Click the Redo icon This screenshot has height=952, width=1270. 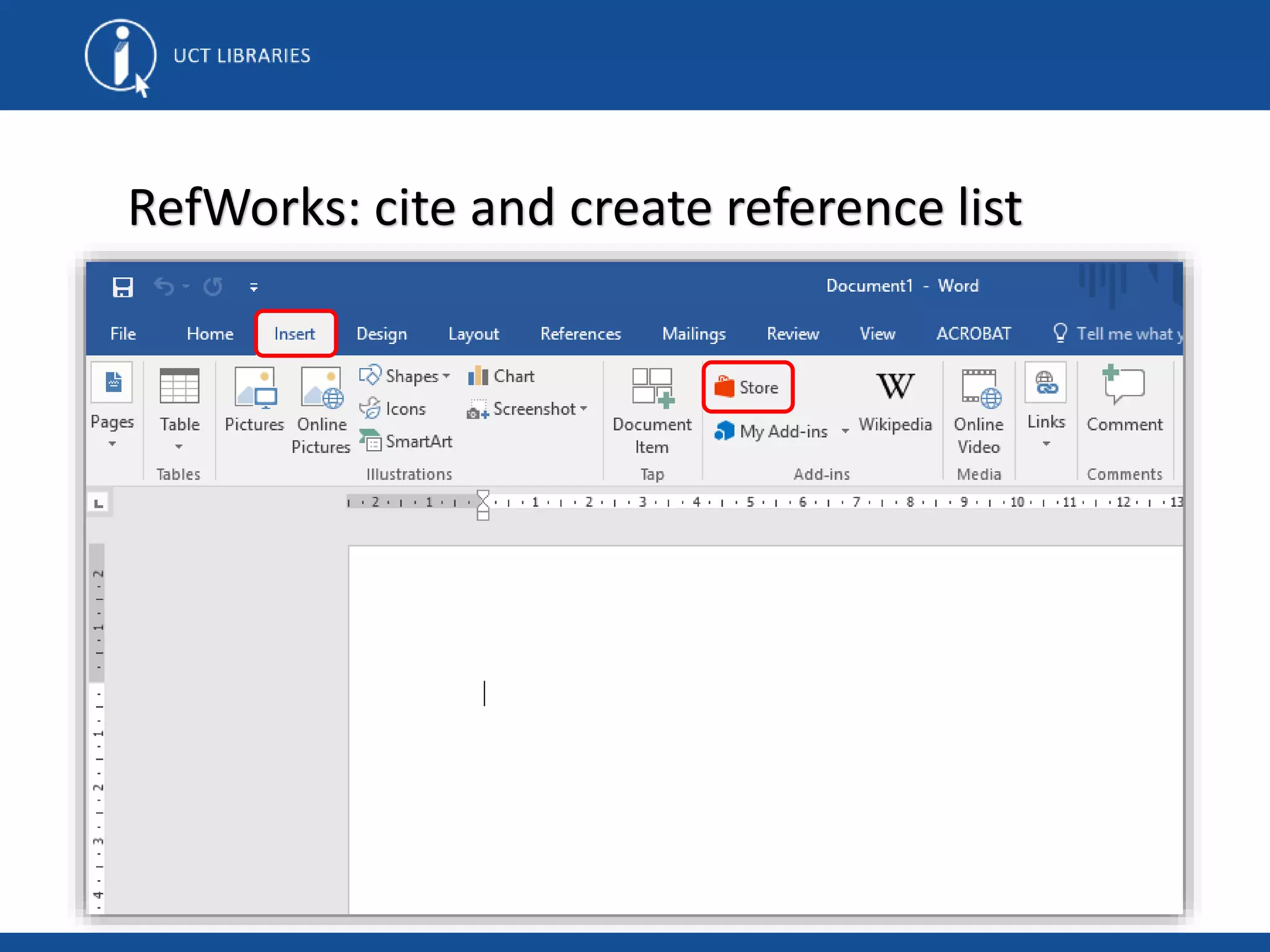coord(213,287)
